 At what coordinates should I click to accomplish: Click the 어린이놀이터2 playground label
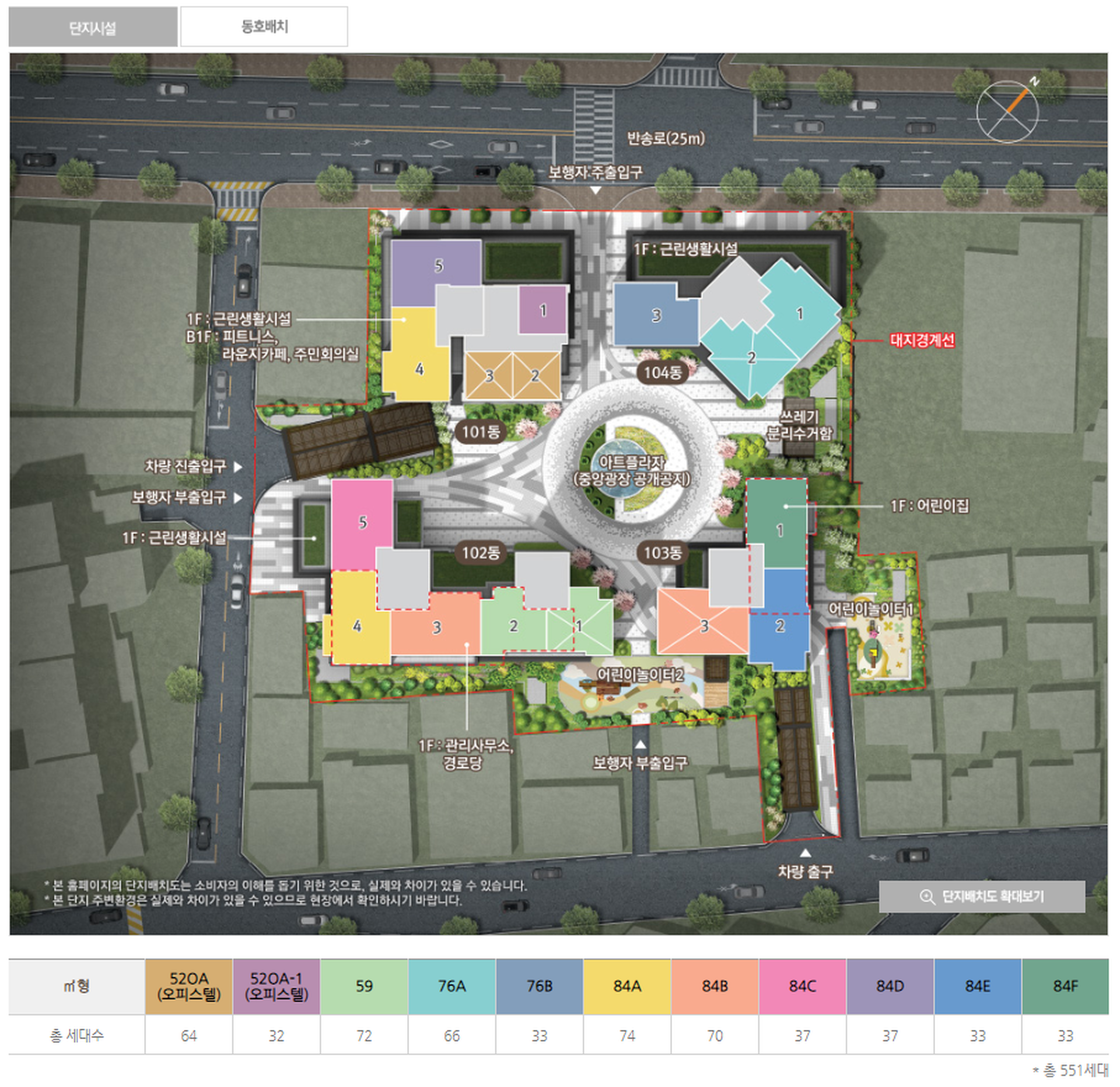coord(640,675)
